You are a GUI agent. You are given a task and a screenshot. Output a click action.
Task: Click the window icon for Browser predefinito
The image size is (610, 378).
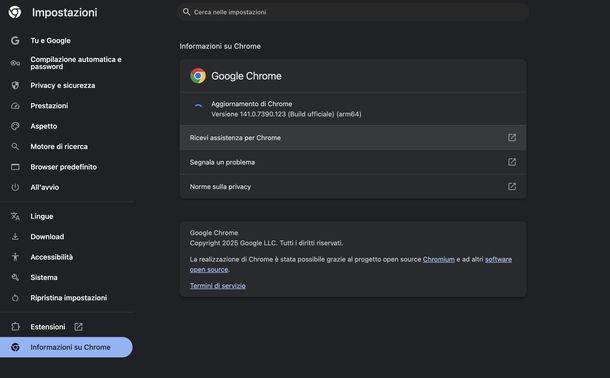point(15,167)
